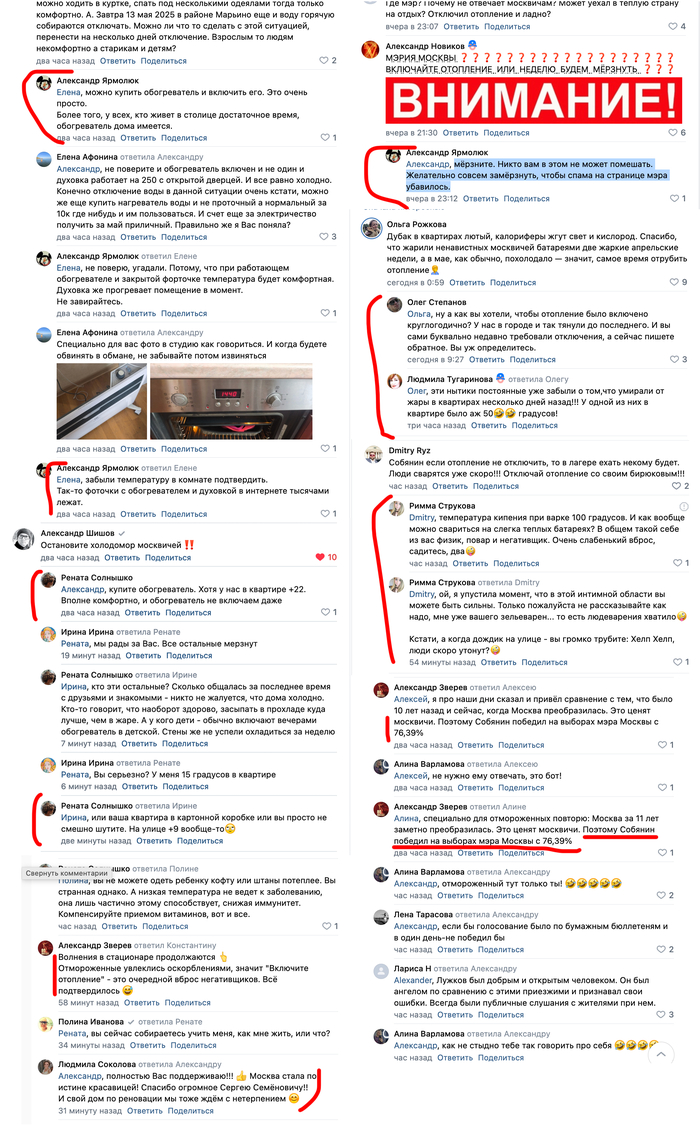Toggle like on Dmitry Ryz's comment

pos(680,486)
